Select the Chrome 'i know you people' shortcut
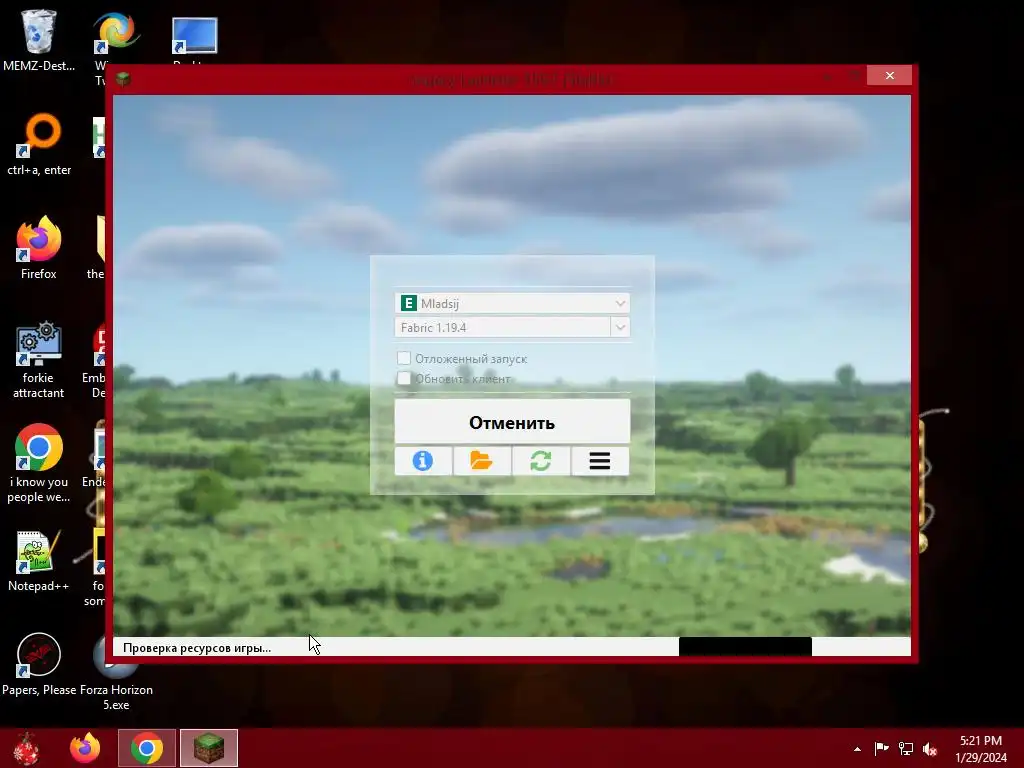 [x=39, y=464]
